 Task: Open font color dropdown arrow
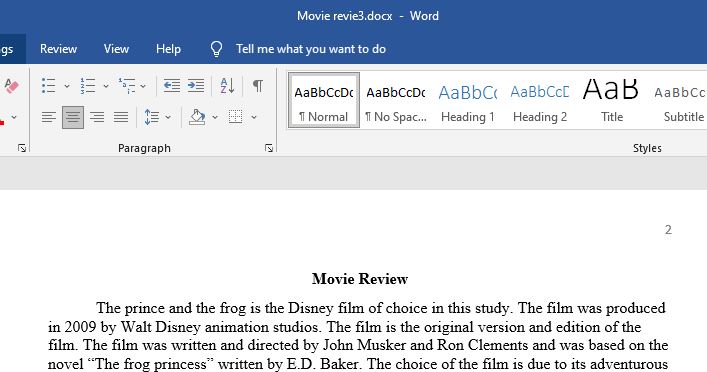tap(14, 117)
